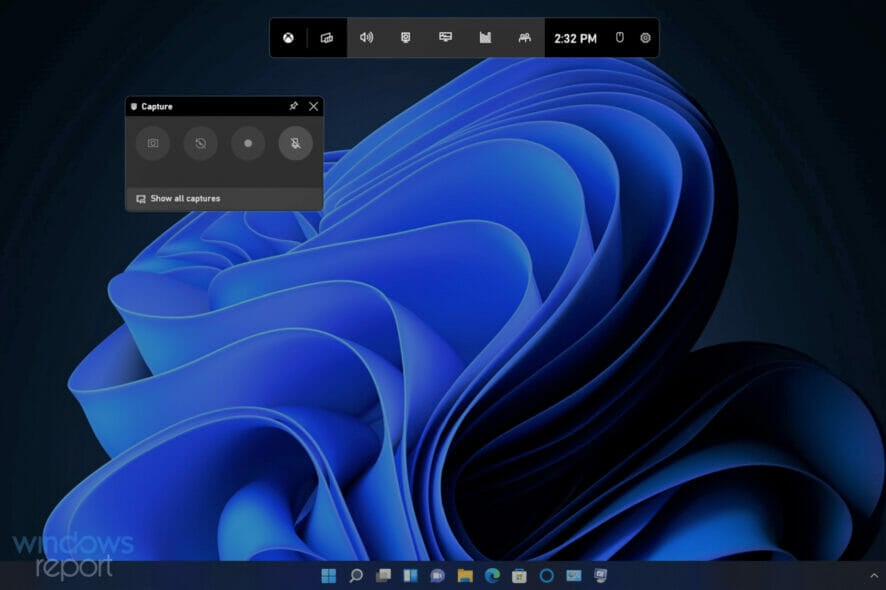Click the 2:32 PM clock in Game Bar

point(575,38)
